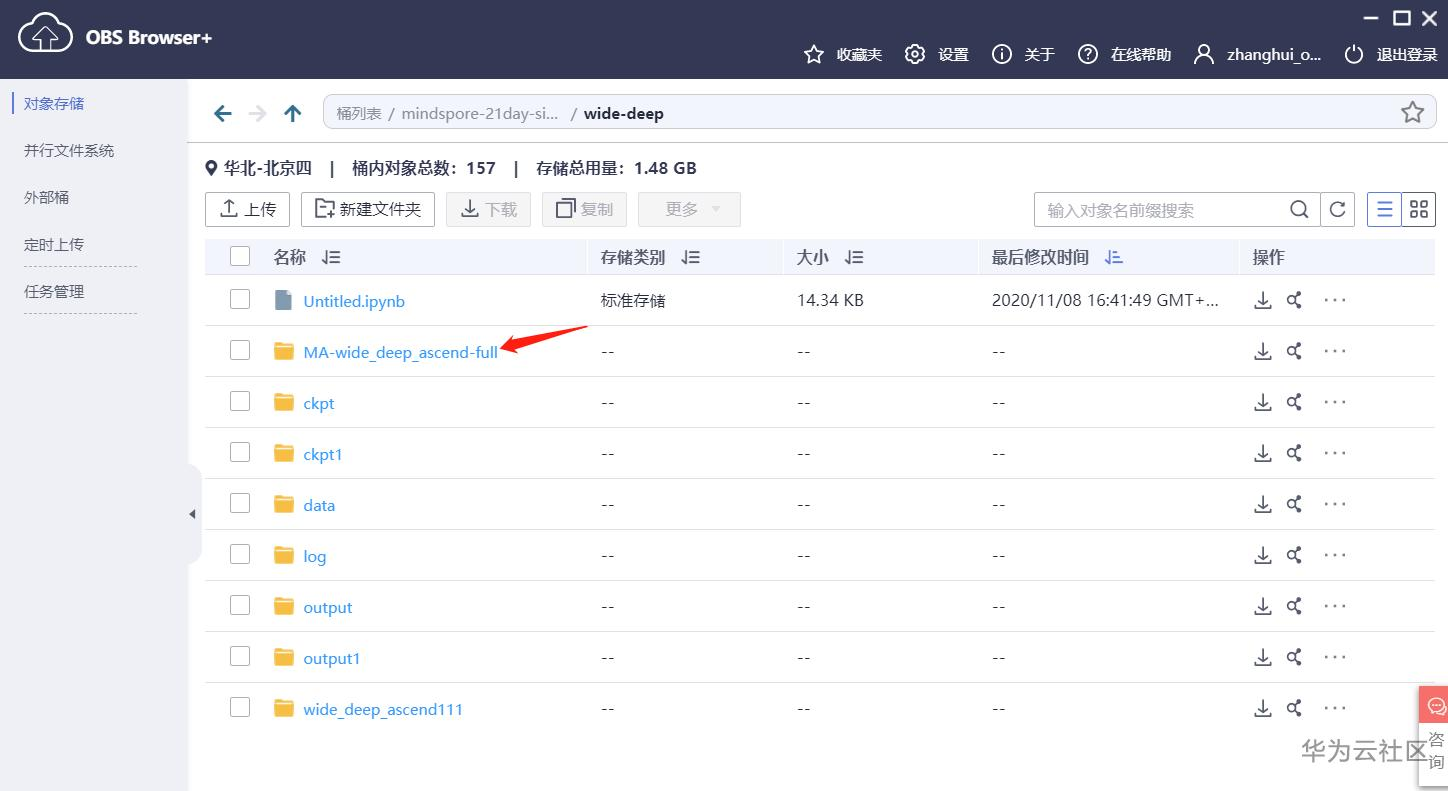The image size is (1448, 791).
Task: Download the output folder
Action: pyautogui.click(x=1263, y=606)
